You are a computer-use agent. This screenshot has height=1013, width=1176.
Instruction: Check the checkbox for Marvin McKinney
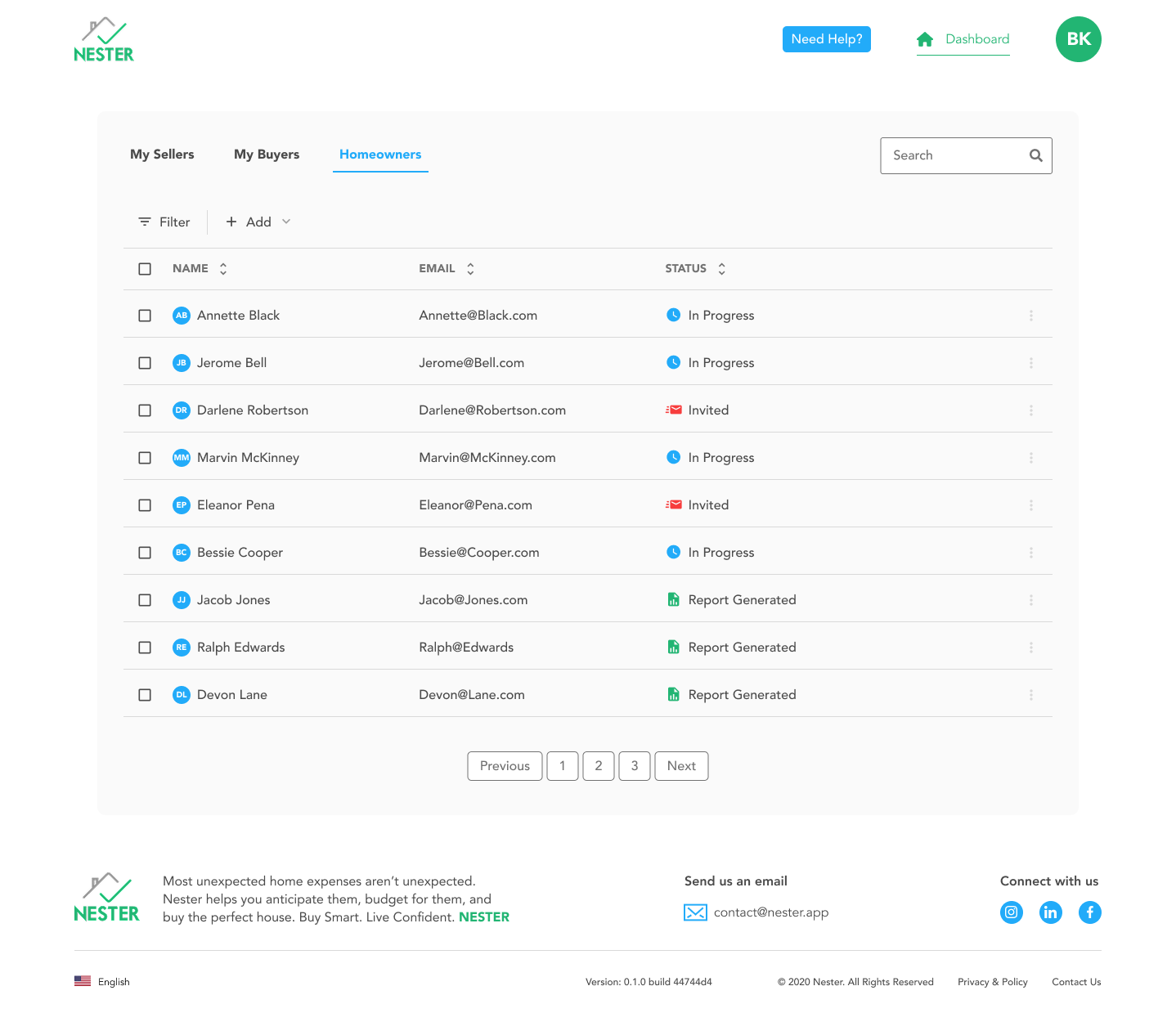145,457
